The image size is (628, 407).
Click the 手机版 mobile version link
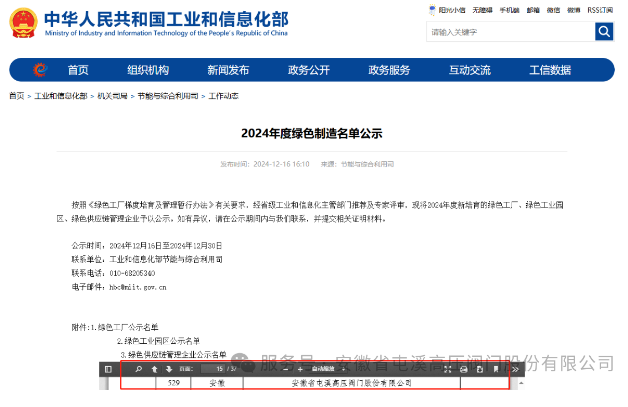pyautogui.click(x=509, y=10)
